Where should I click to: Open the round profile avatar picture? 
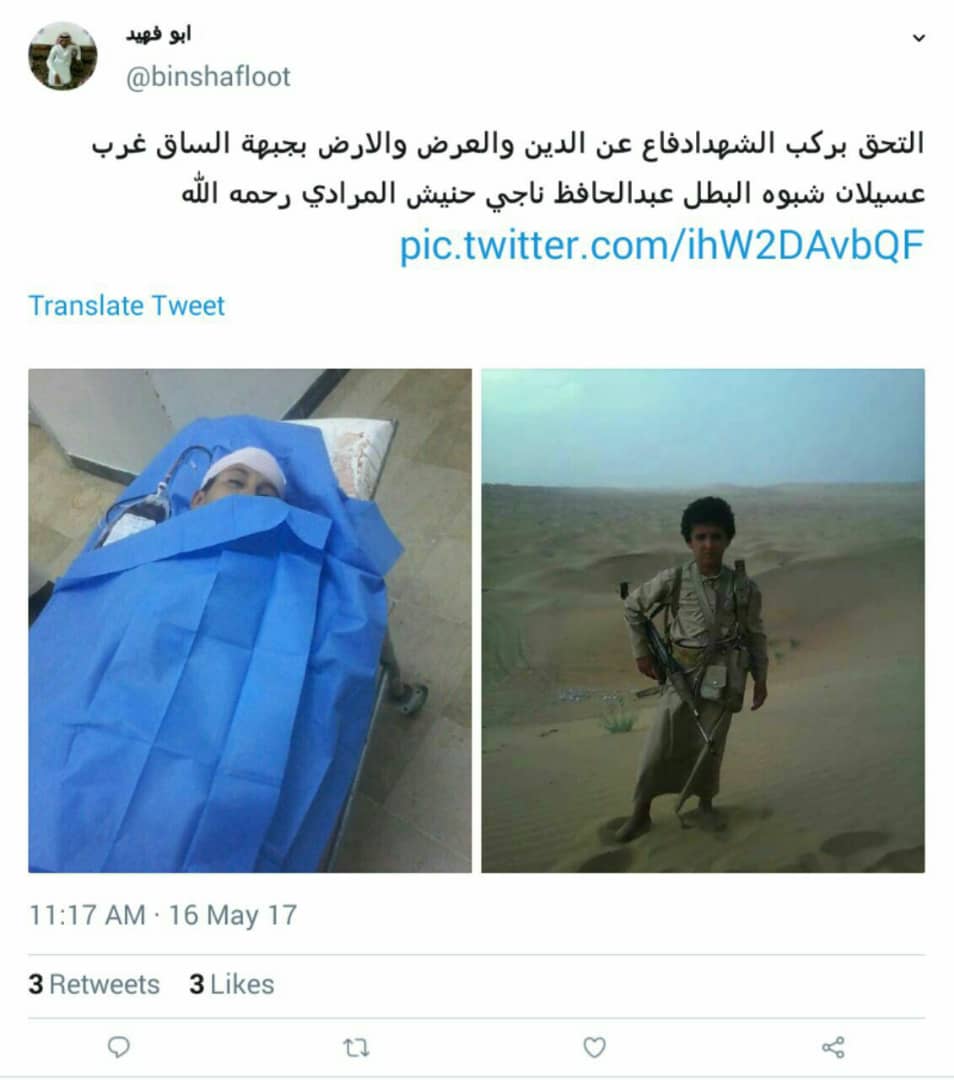(63, 56)
